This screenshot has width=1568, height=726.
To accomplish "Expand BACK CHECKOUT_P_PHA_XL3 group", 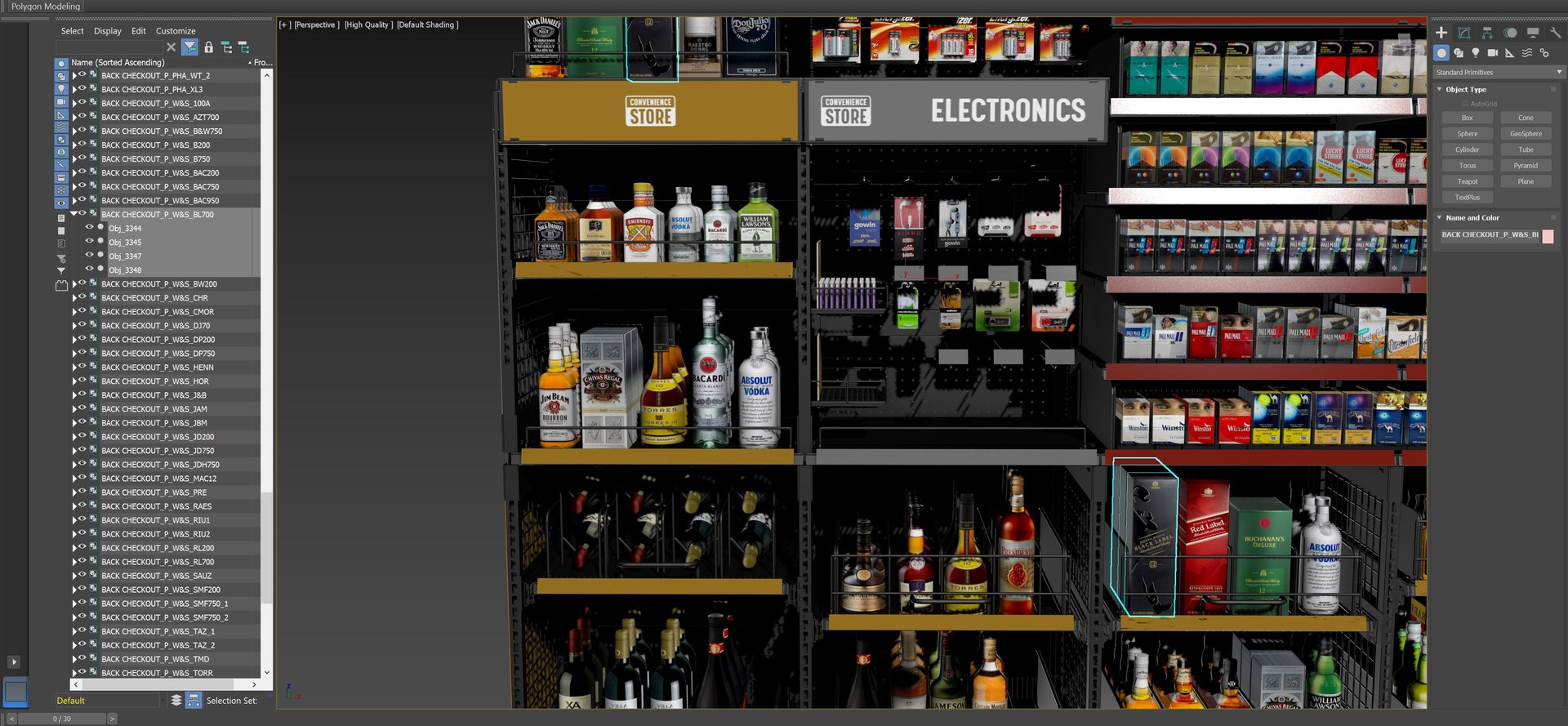I will click(x=74, y=89).
